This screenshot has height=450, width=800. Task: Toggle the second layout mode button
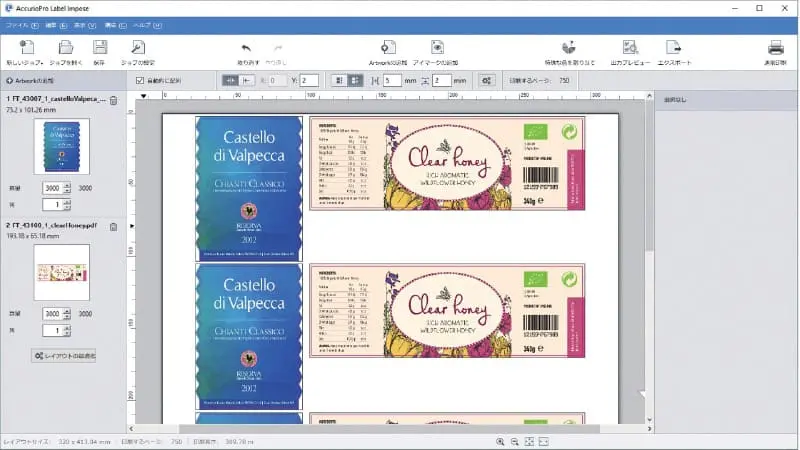(x=355, y=80)
